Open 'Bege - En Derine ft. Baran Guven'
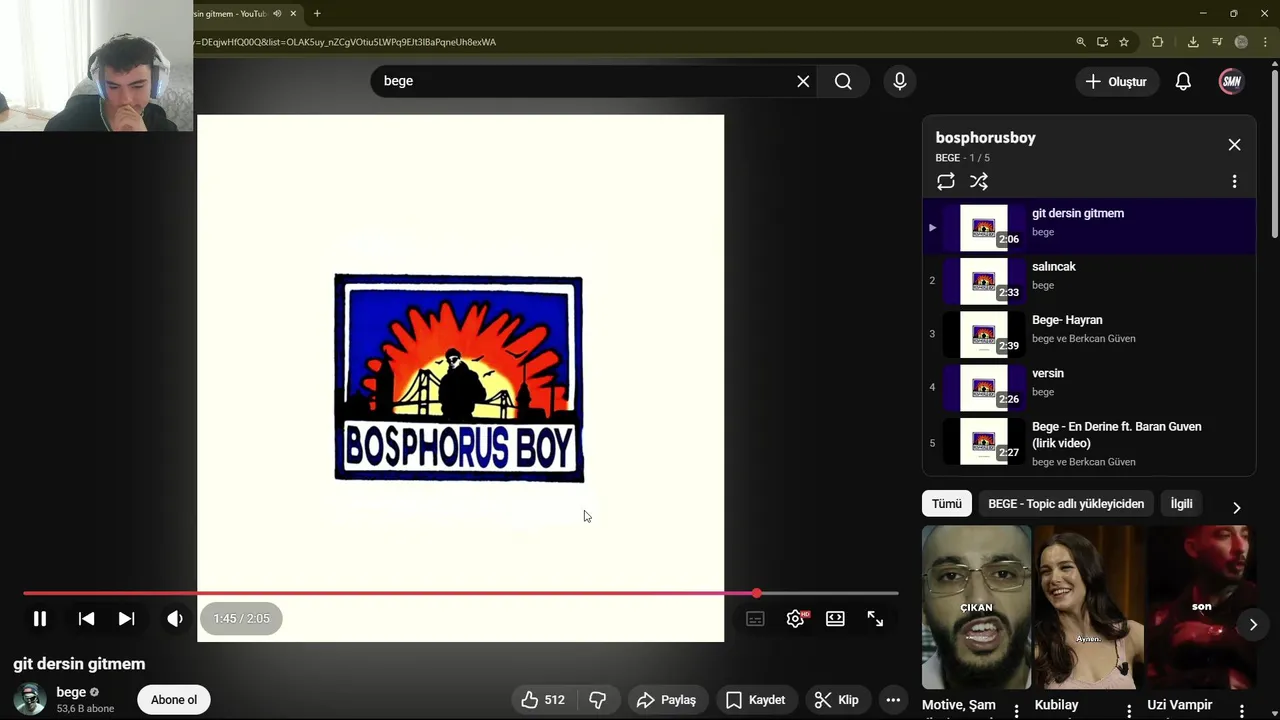 point(1089,443)
